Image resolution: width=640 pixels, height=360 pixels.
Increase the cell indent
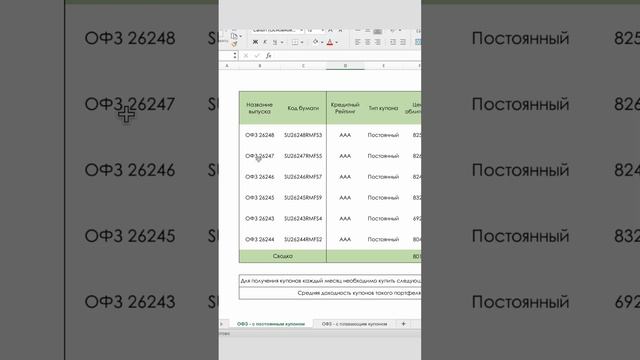click(403, 42)
